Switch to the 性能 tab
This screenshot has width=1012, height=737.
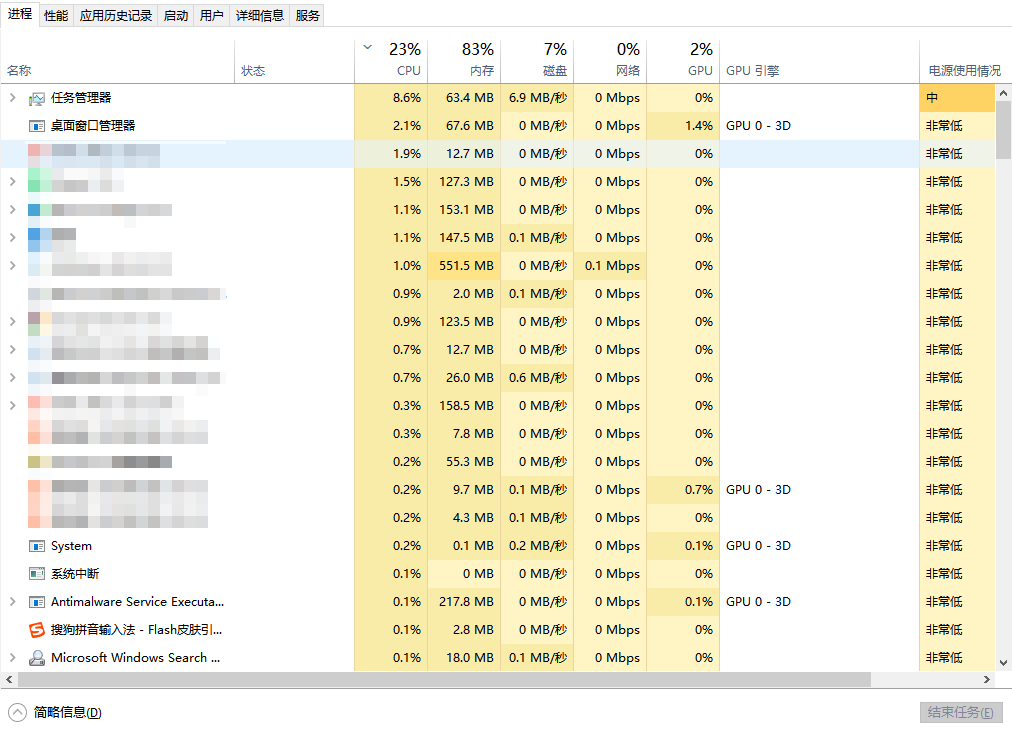(x=56, y=15)
